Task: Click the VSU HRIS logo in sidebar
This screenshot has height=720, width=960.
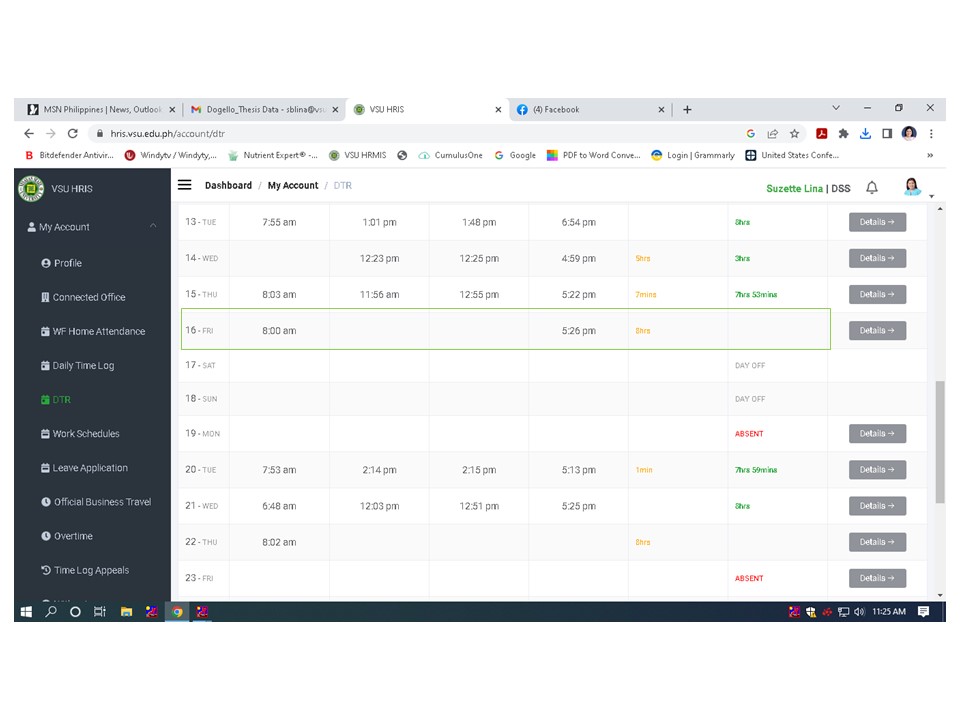Action: [x=32, y=188]
